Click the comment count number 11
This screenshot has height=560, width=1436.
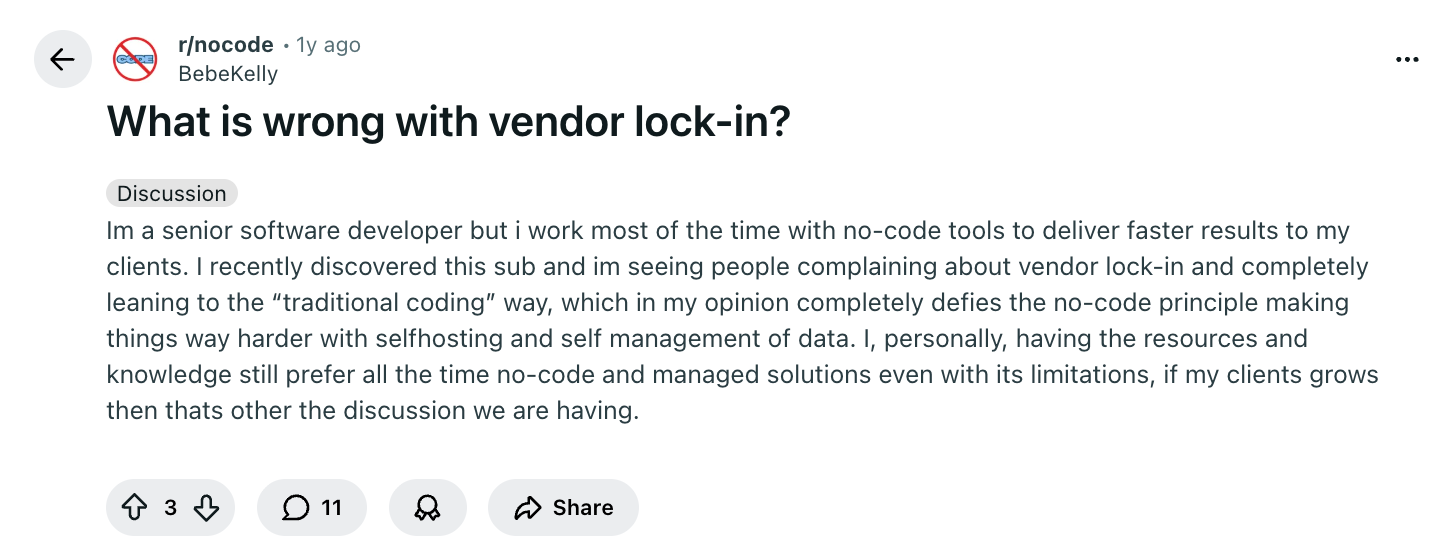click(331, 508)
